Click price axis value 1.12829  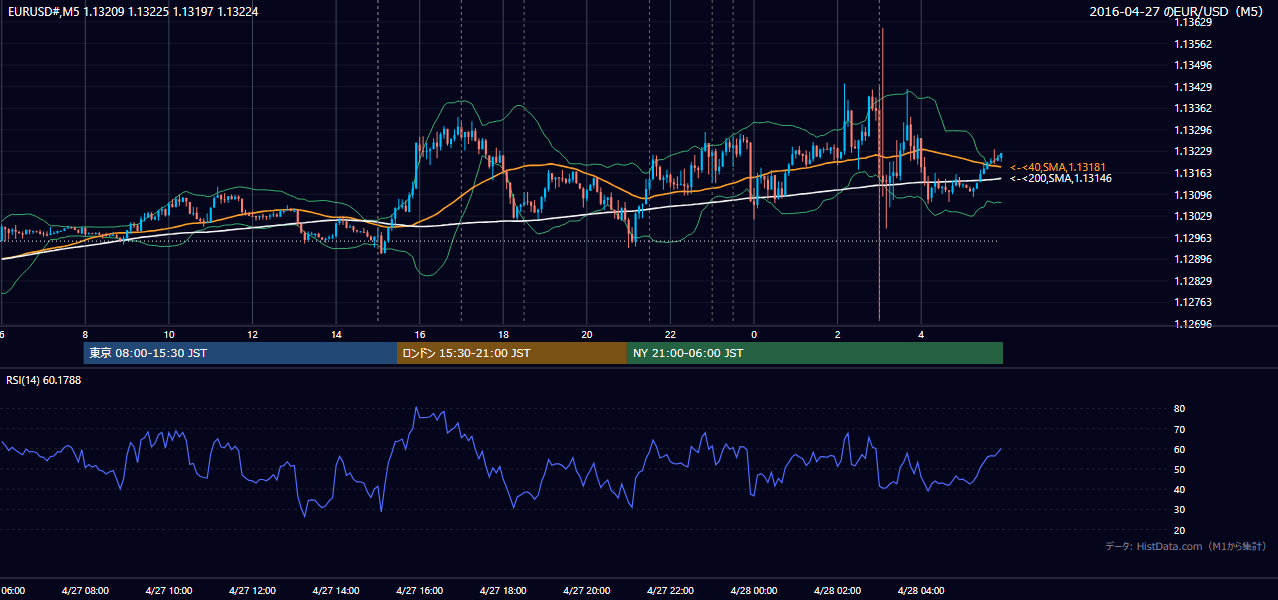tap(1192, 281)
